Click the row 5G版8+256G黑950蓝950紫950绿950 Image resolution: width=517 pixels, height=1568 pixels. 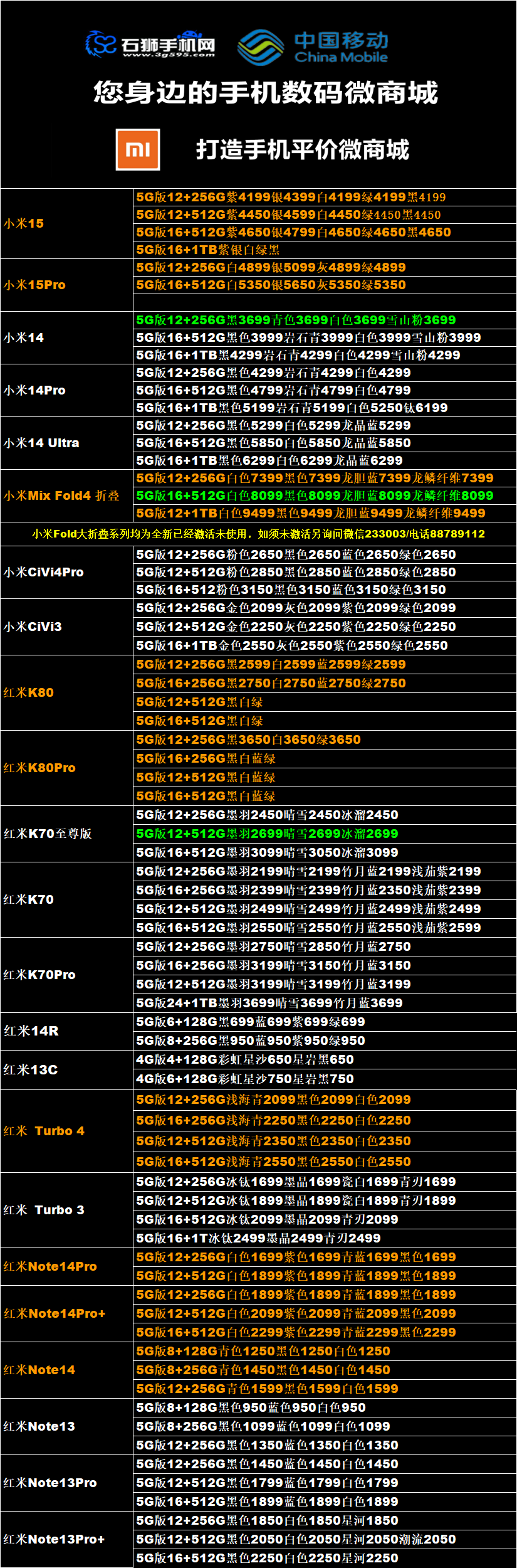point(325,1041)
